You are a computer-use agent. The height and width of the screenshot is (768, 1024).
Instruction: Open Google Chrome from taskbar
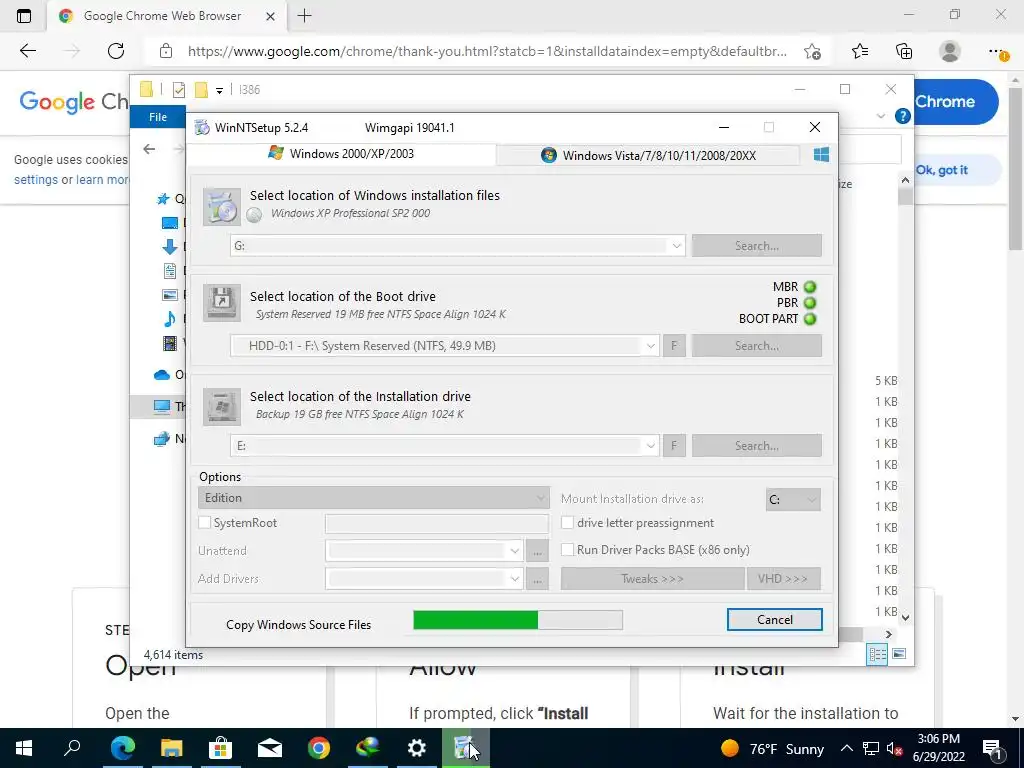[319, 748]
